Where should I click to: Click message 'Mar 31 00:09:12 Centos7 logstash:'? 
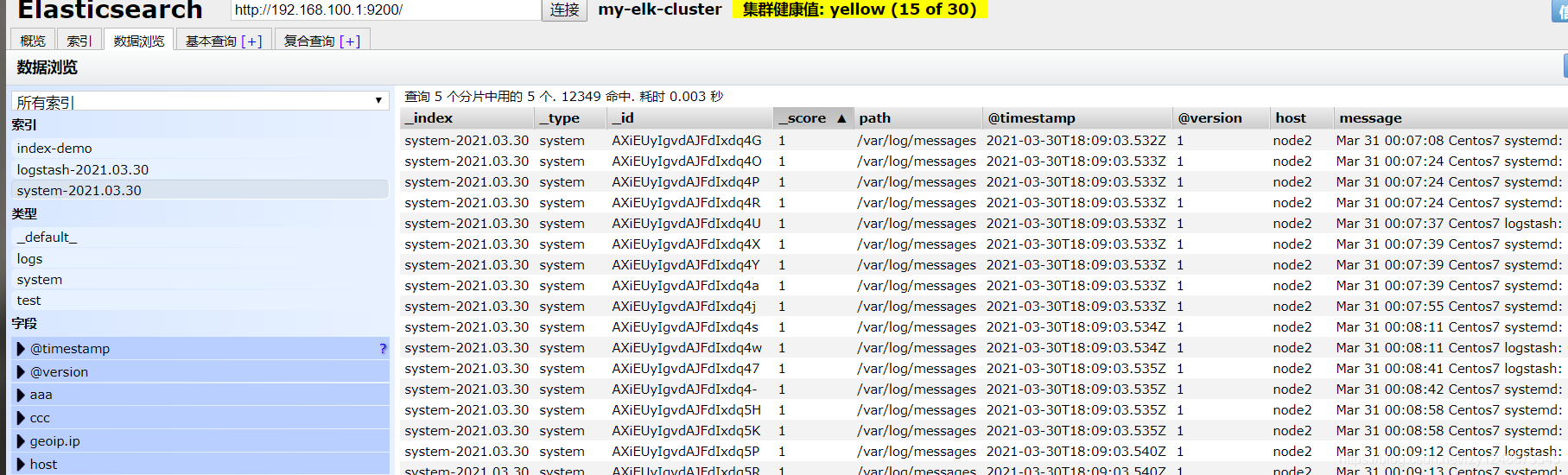tap(1449, 451)
